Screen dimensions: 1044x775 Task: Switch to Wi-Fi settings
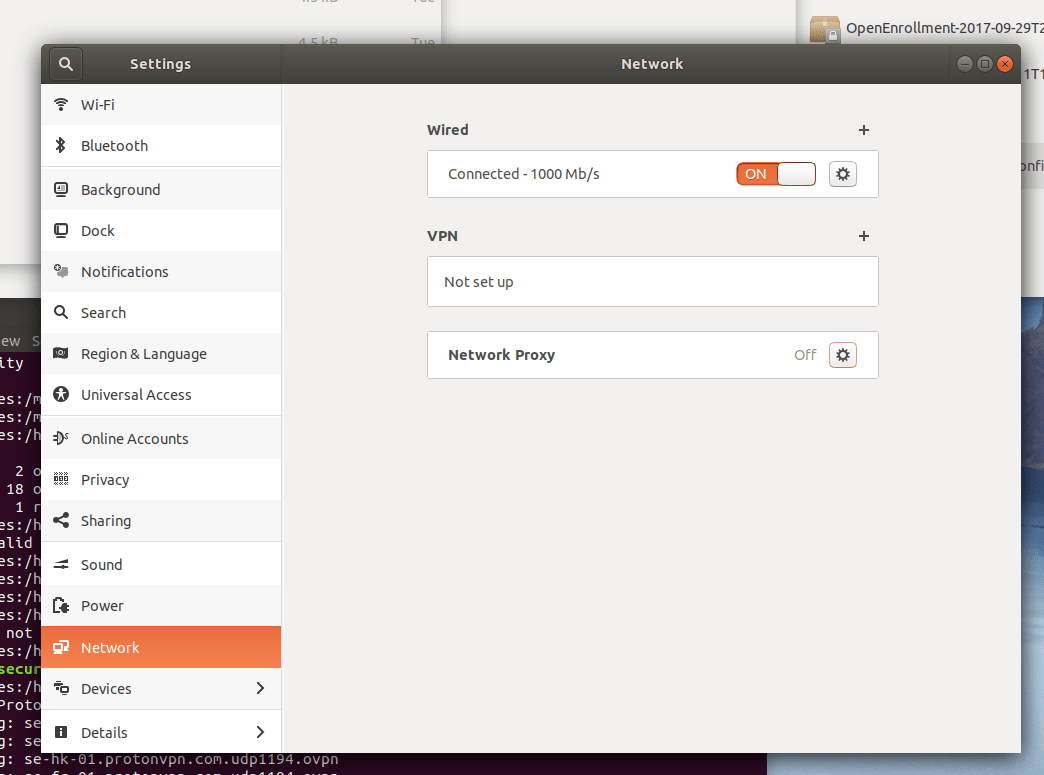(x=61, y=104)
